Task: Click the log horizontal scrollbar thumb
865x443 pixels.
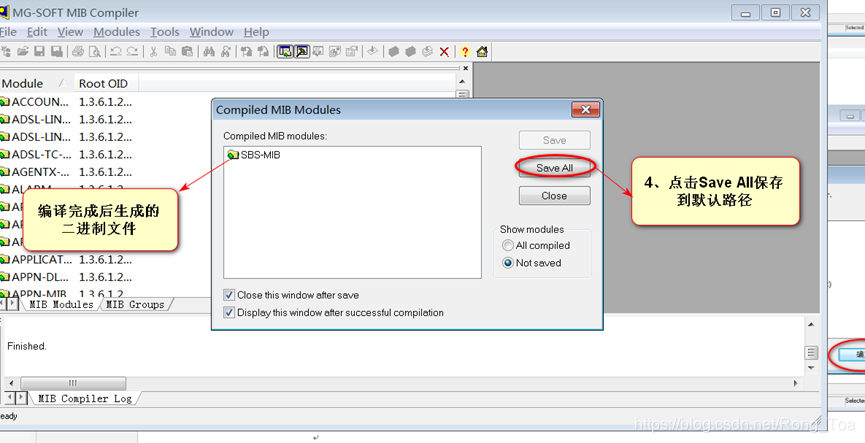Action: pos(73,383)
